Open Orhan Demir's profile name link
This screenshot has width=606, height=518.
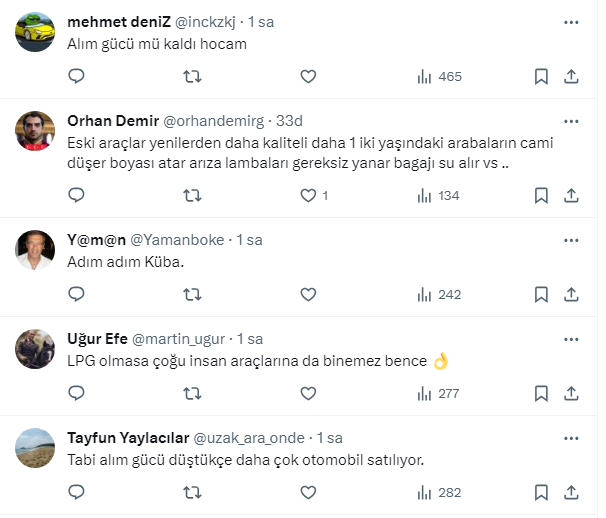coord(108,121)
